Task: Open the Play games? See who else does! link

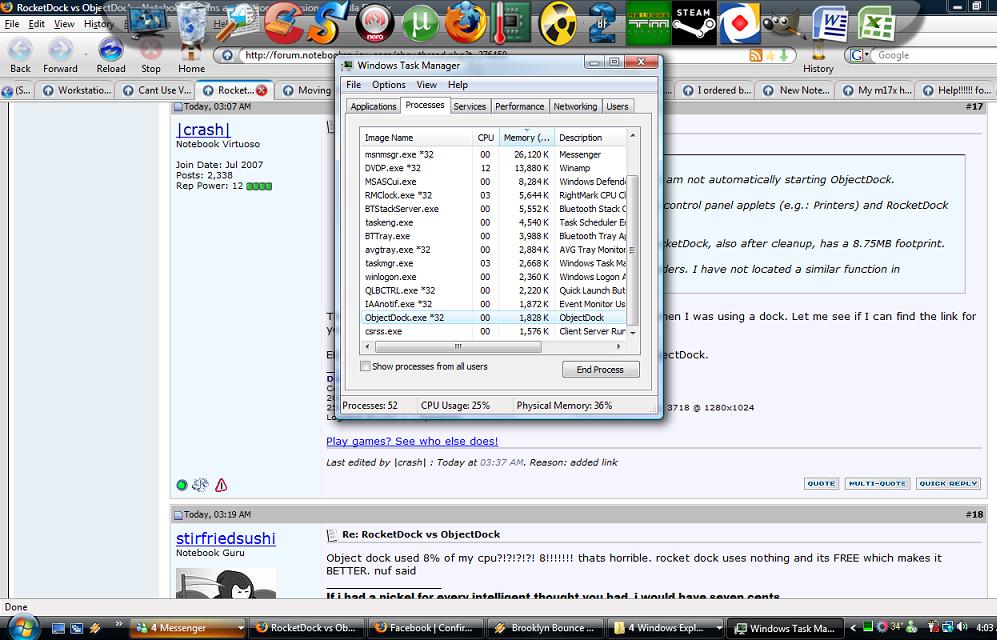Action: [412, 441]
